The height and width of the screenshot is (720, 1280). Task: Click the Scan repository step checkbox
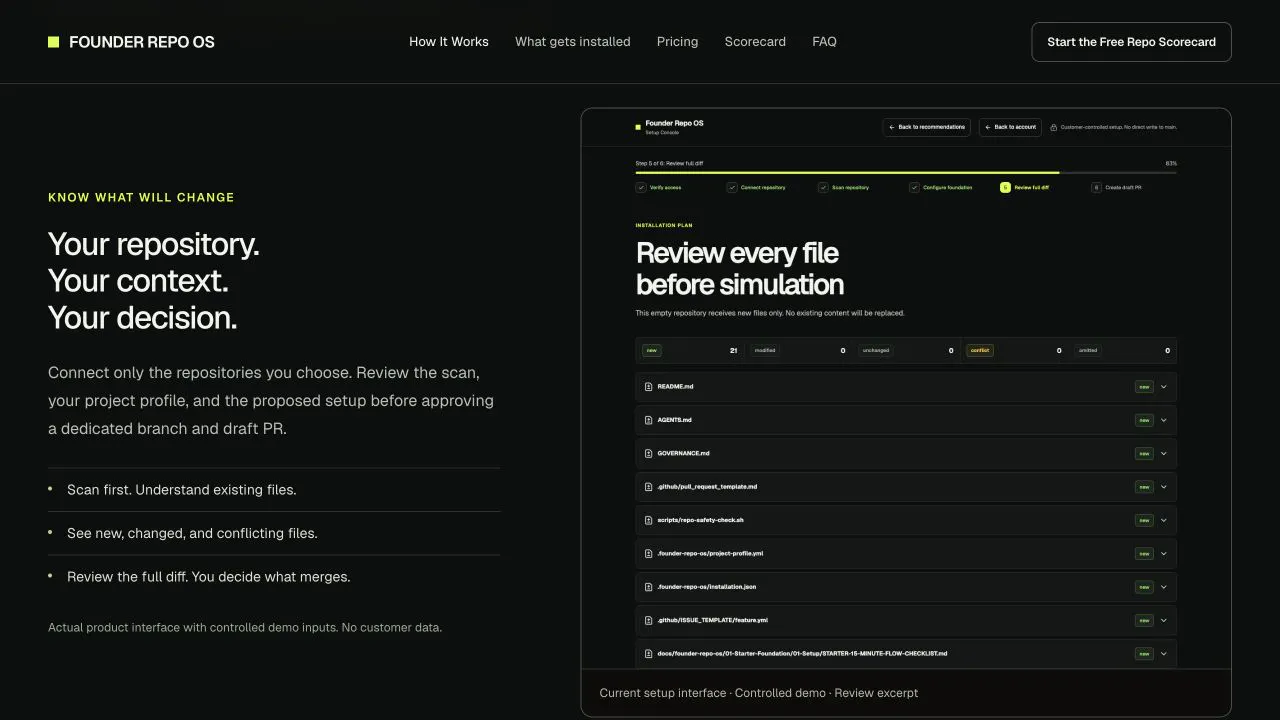(x=823, y=187)
